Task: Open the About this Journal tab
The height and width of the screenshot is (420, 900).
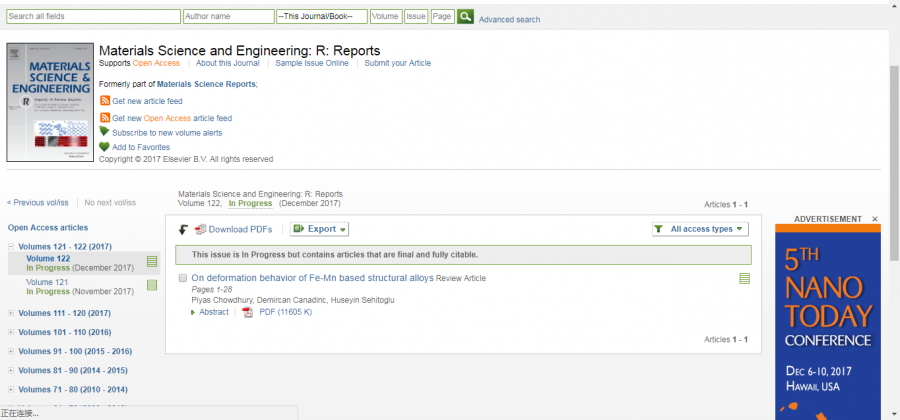Action: click(229, 63)
